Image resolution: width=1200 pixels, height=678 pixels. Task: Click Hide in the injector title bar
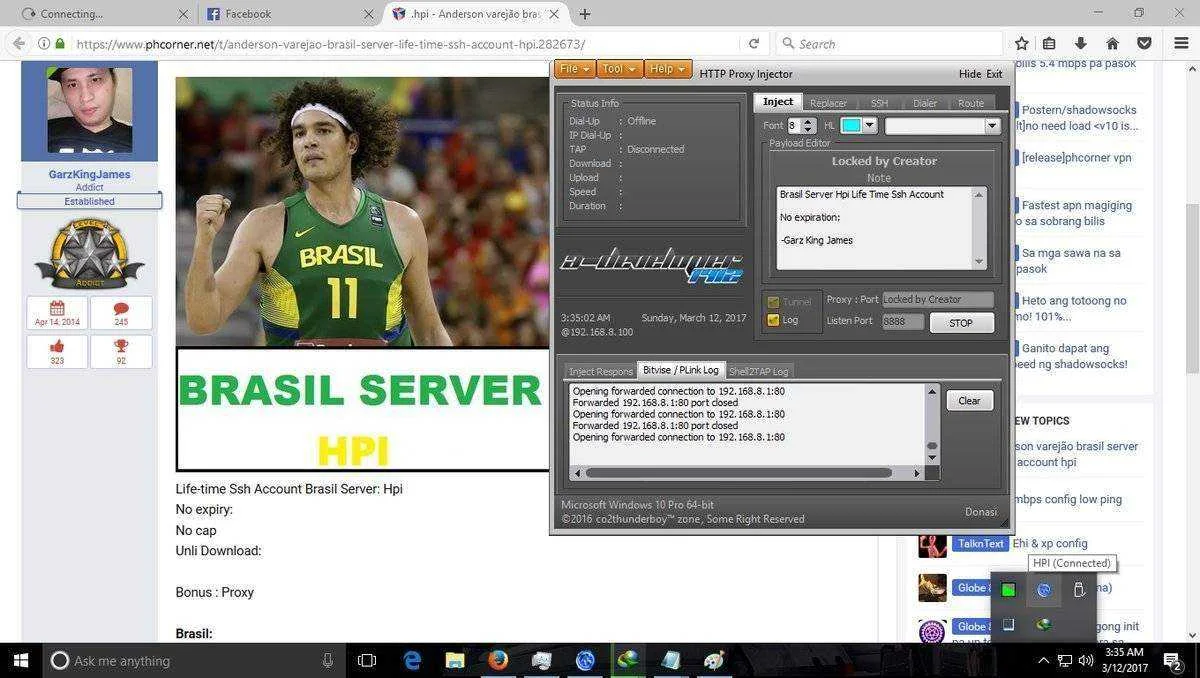point(970,74)
